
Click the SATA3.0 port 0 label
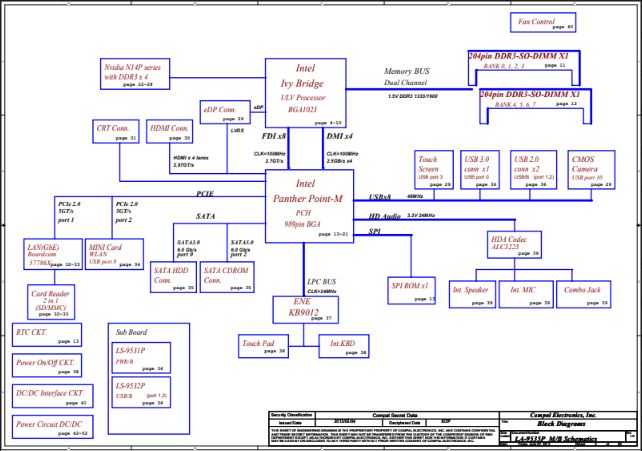pos(188,248)
